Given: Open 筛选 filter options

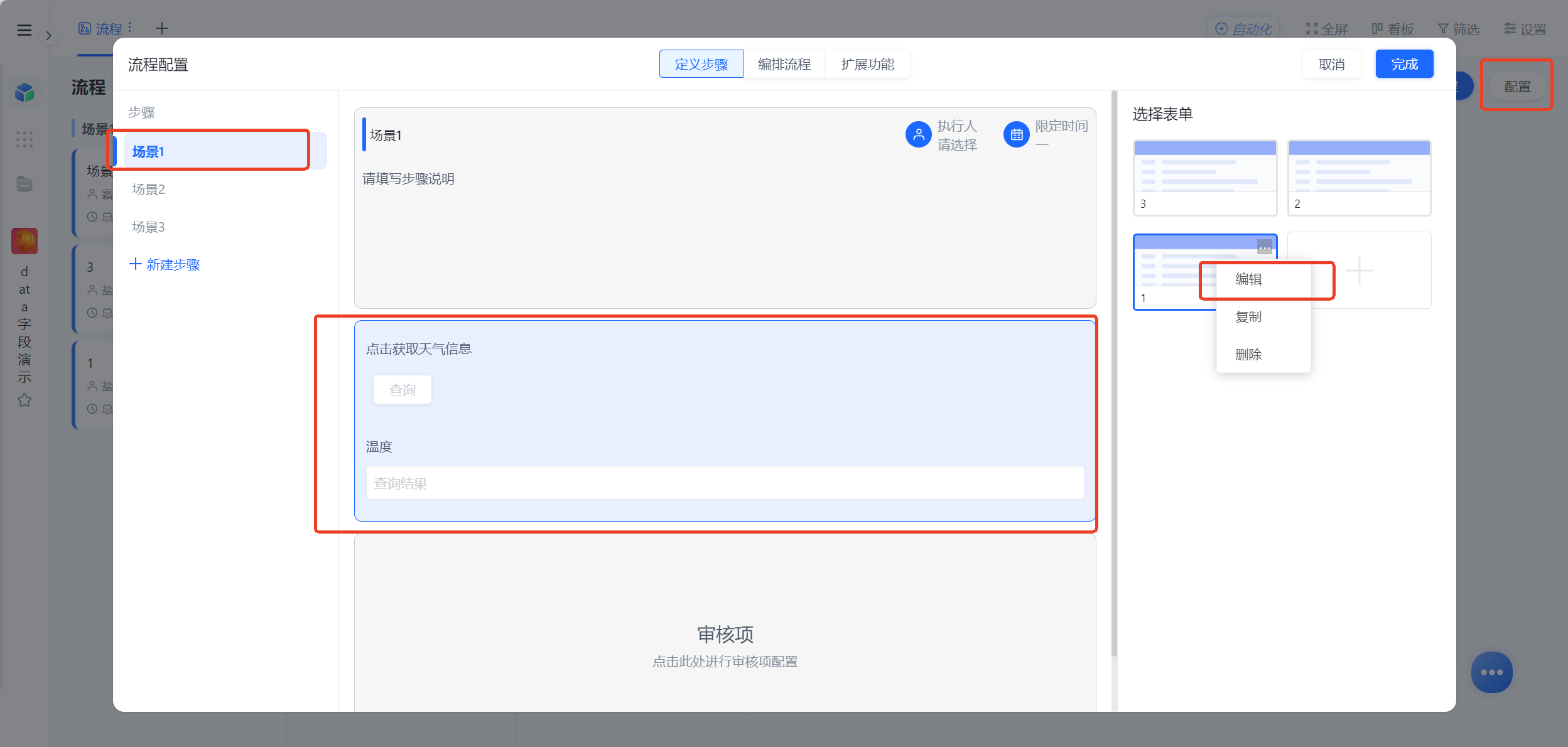Looking at the screenshot, I should tap(1458, 29).
